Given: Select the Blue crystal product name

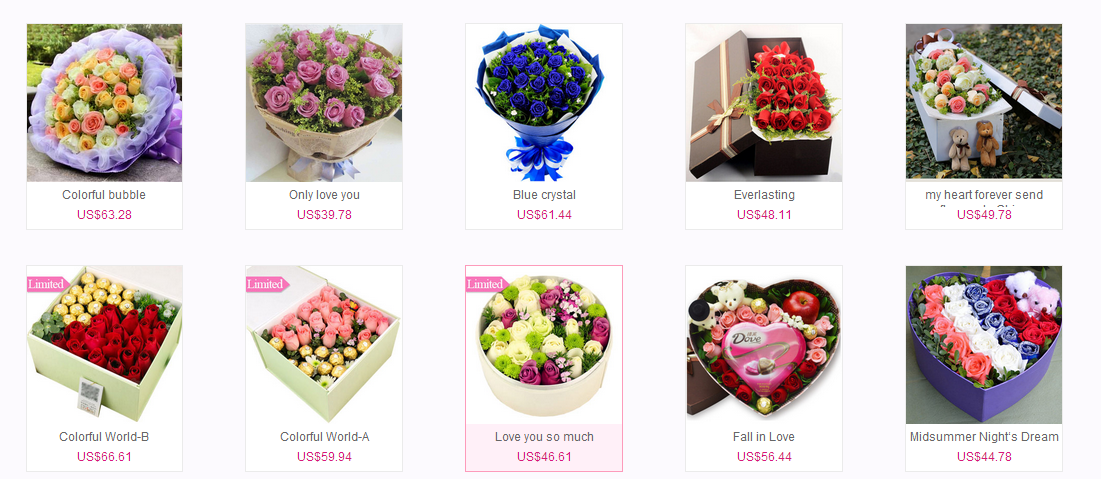Looking at the screenshot, I should pos(544,195).
